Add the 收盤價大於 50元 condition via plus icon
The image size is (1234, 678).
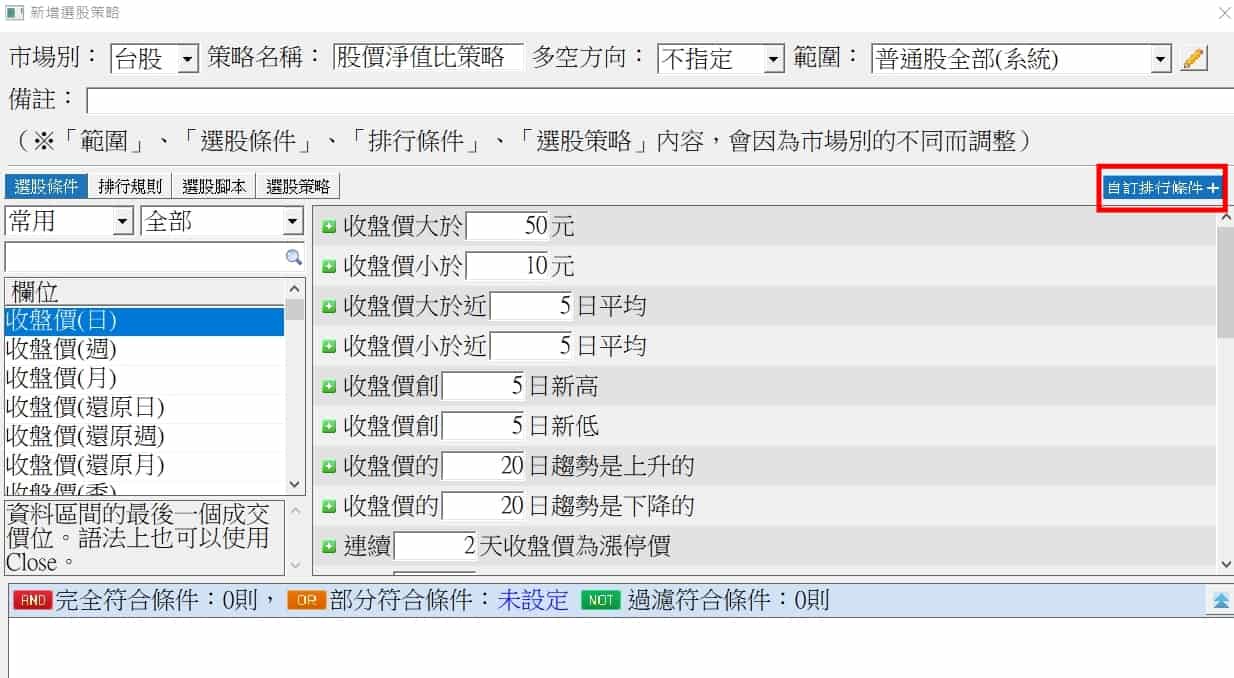(328, 227)
